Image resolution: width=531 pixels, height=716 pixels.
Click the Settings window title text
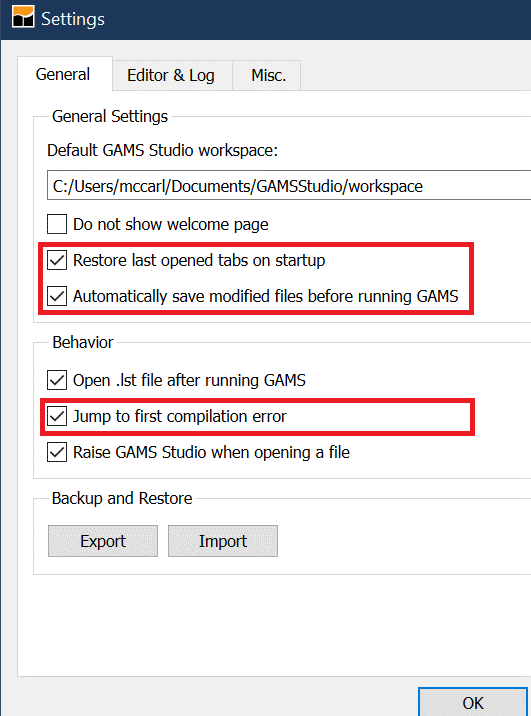73,19
